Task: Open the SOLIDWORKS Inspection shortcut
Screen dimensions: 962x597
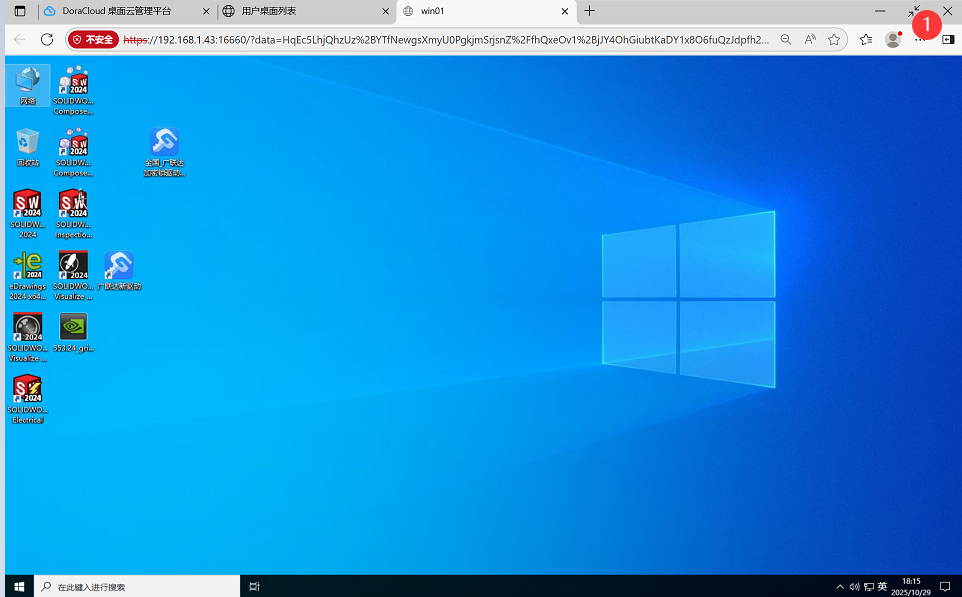Action: pyautogui.click(x=73, y=205)
